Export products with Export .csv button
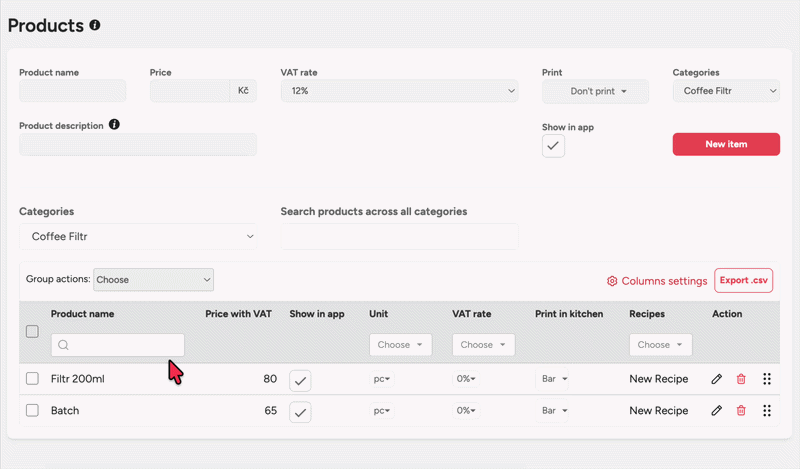 tap(743, 281)
